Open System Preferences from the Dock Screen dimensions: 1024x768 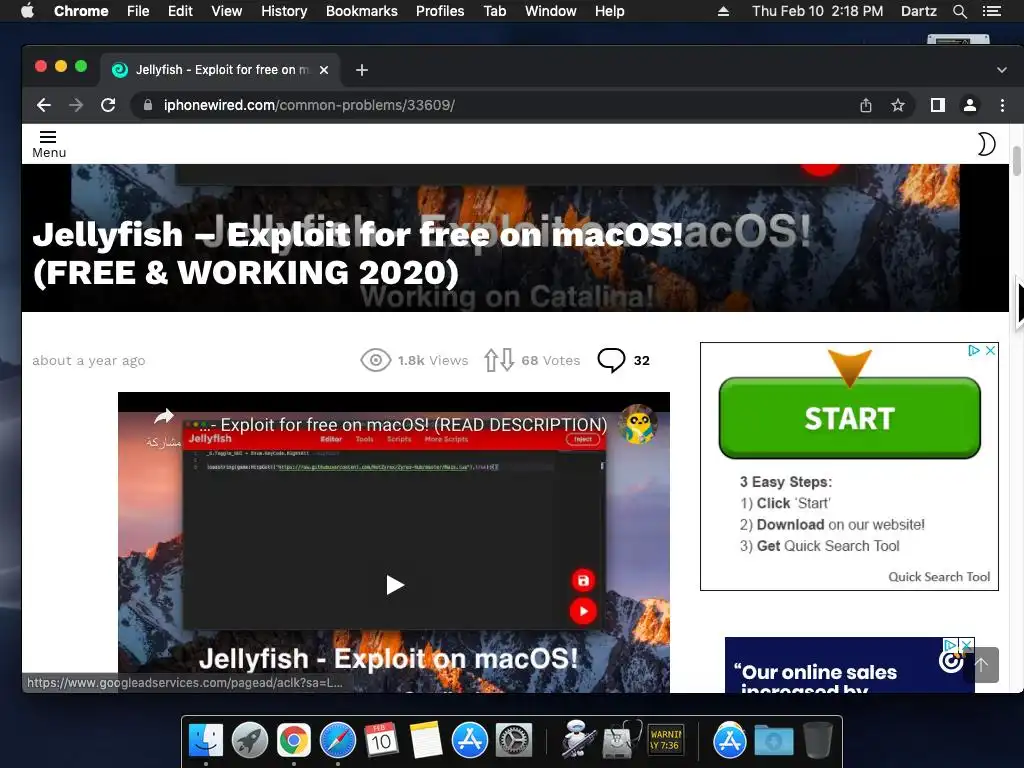click(514, 741)
